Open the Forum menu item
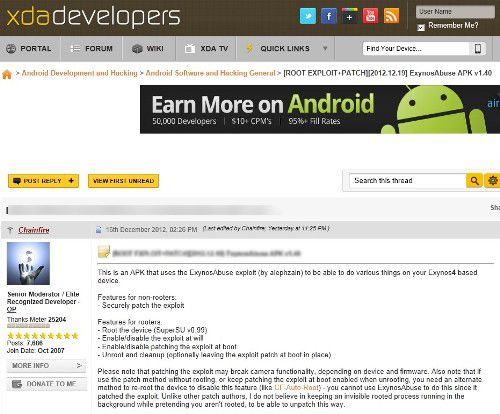This screenshot has width=500, height=414. click(x=91, y=49)
